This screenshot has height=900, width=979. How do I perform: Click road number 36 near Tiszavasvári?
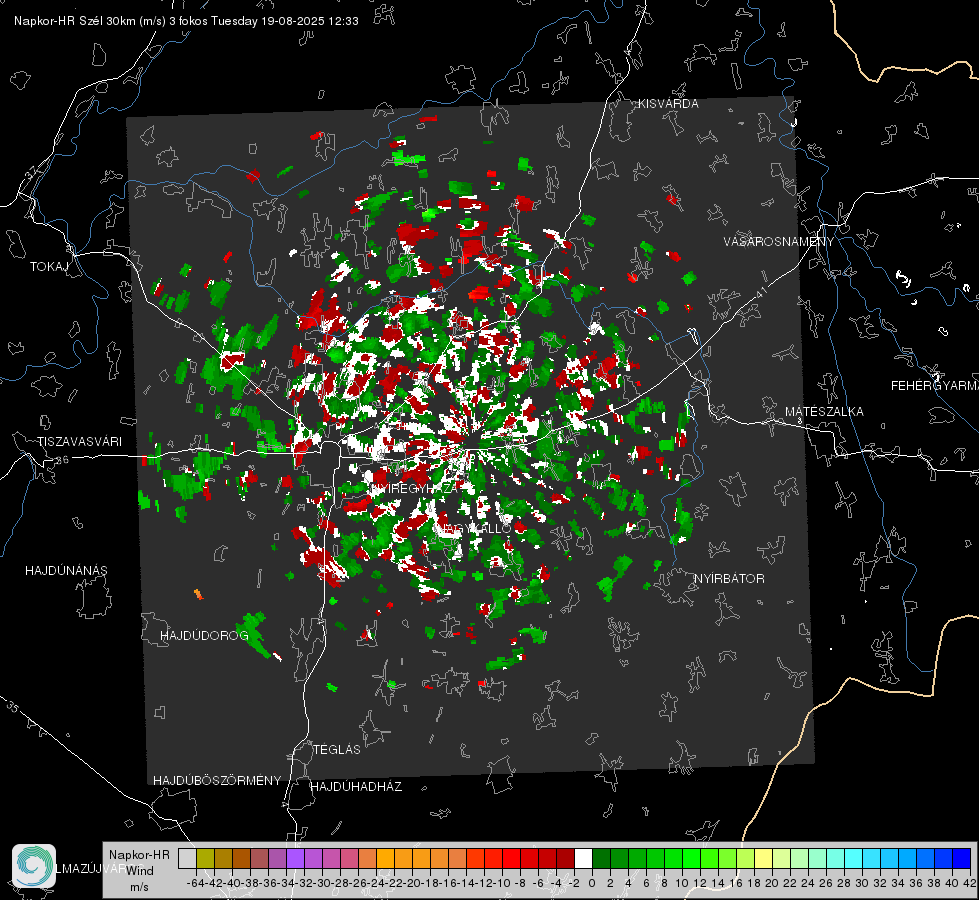click(62, 460)
